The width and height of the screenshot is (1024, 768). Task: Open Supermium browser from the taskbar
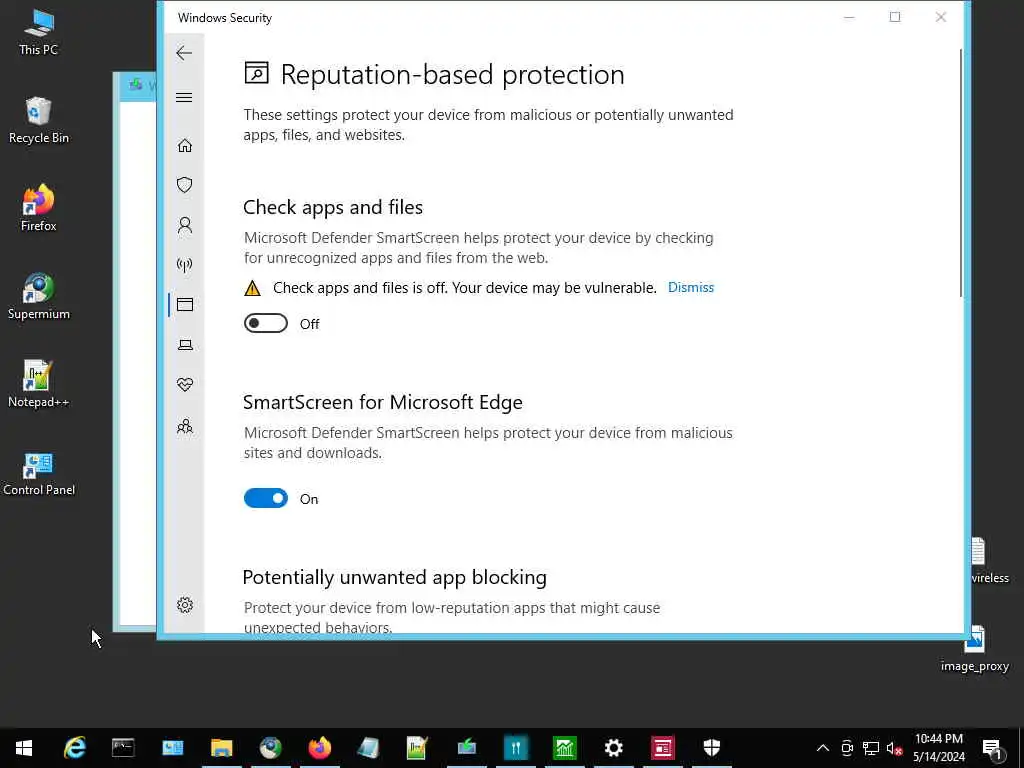click(x=270, y=748)
